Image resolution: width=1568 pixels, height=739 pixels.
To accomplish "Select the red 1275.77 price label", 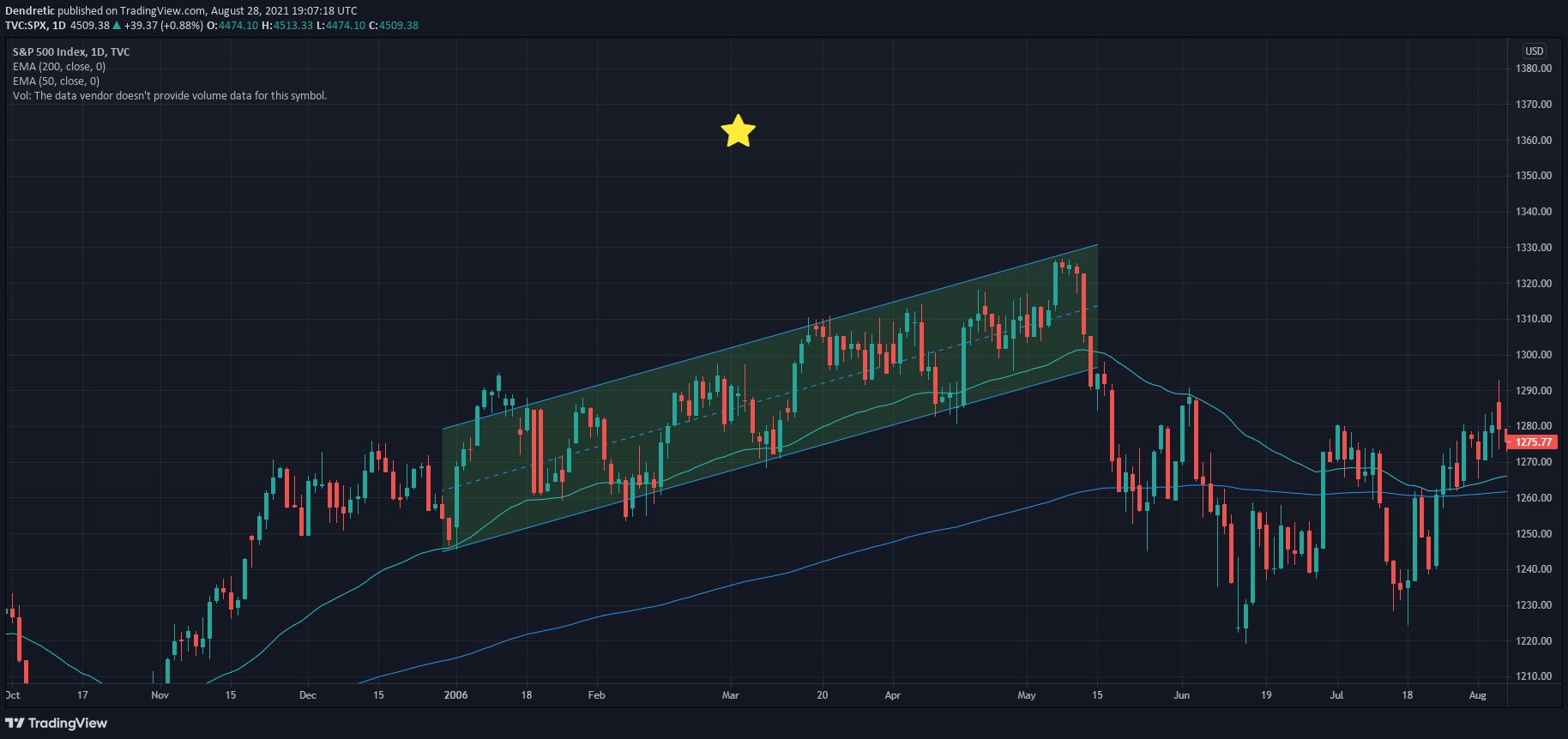I will (1533, 442).
